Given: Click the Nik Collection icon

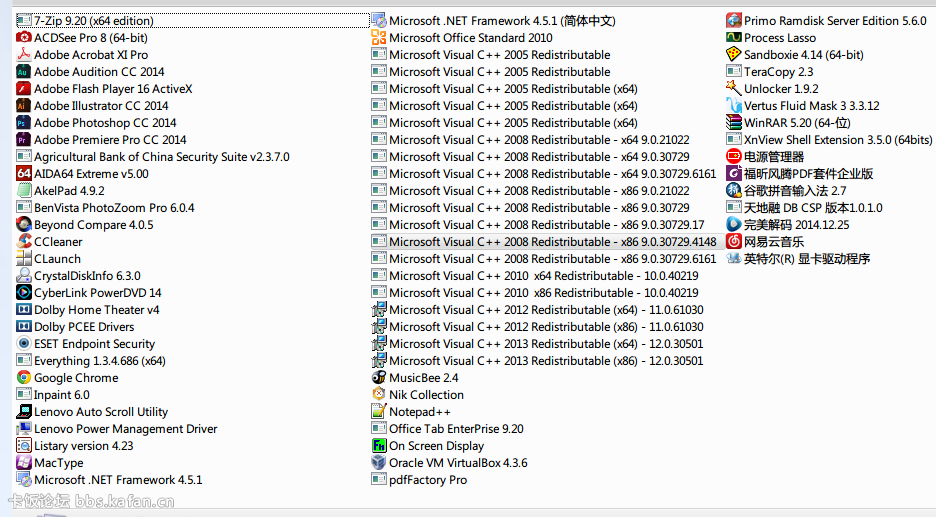Looking at the screenshot, I should (x=379, y=395).
